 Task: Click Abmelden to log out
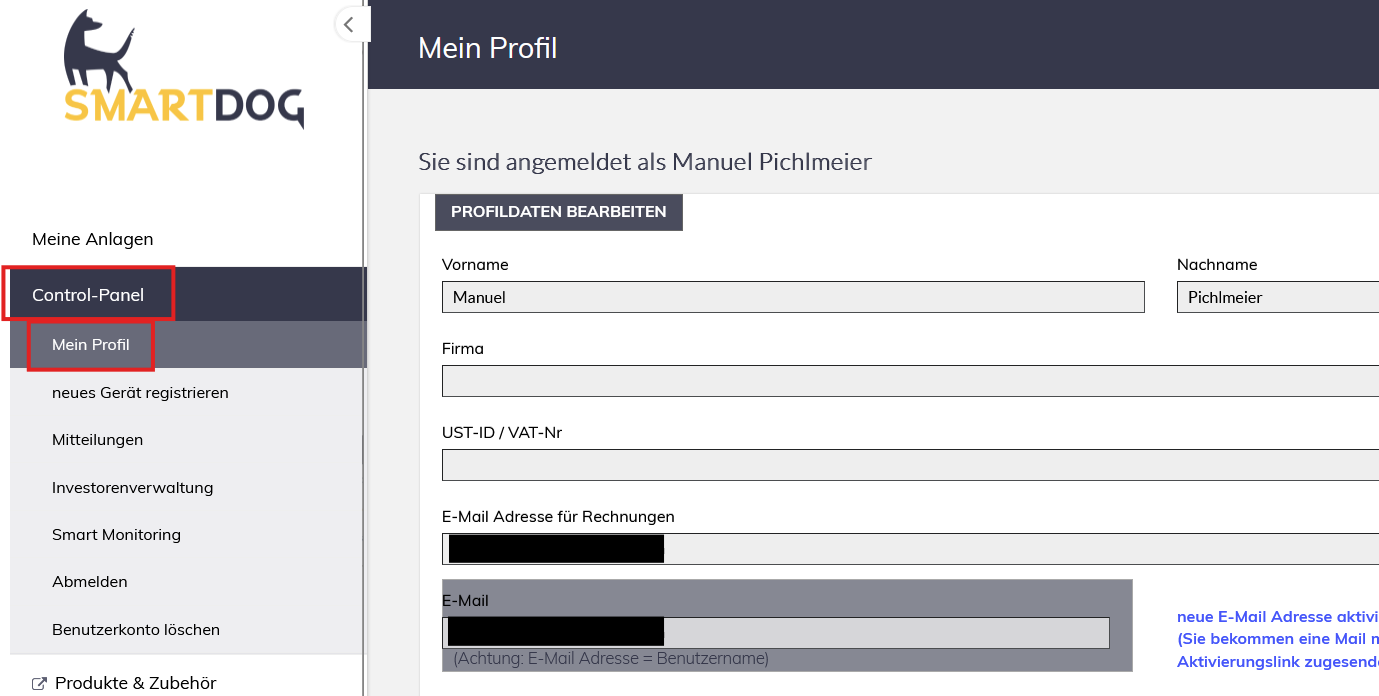pos(89,582)
